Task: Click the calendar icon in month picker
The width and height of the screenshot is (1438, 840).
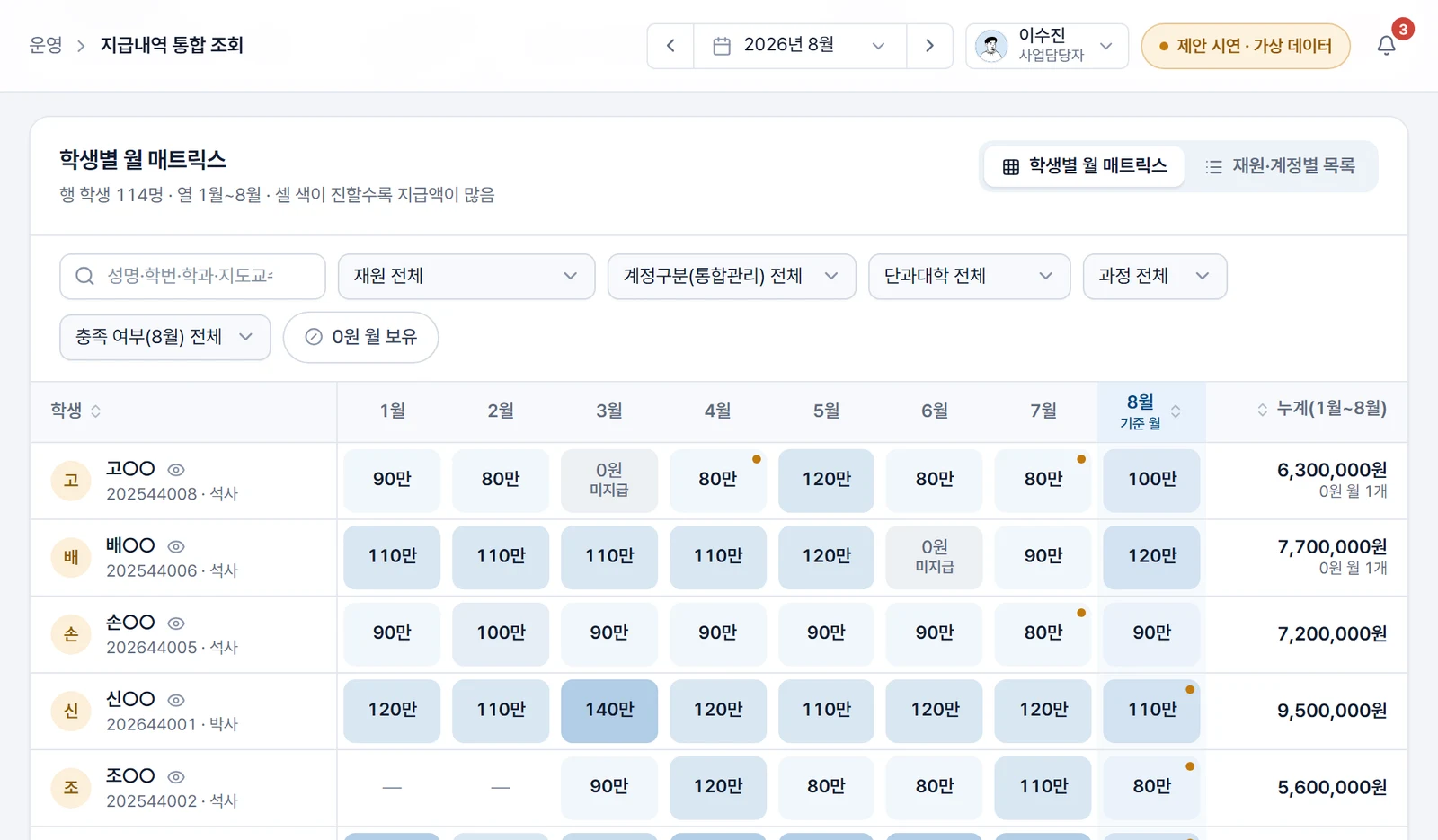Action: coord(721,46)
